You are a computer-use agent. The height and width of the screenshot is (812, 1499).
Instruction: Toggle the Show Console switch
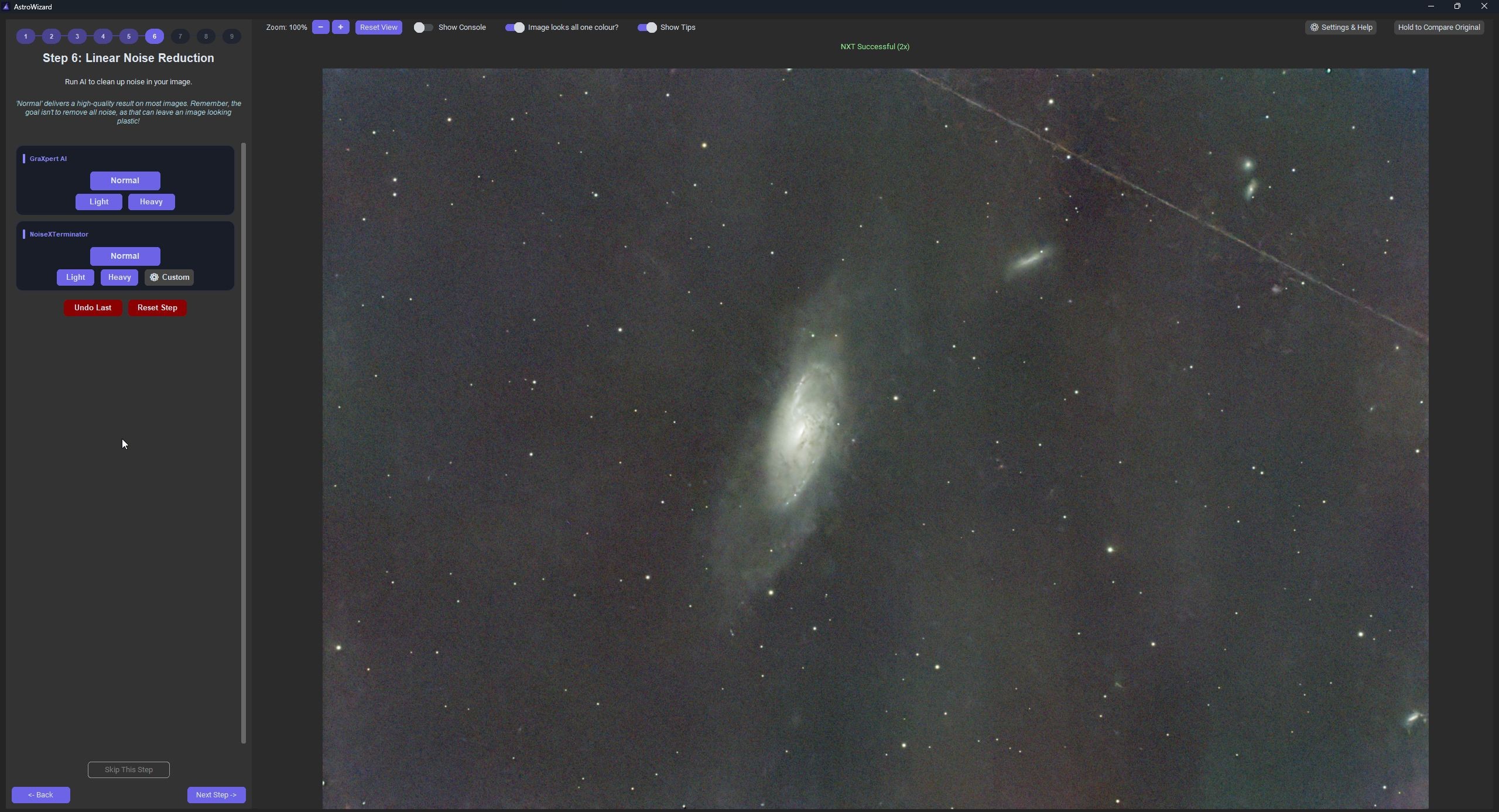423,28
